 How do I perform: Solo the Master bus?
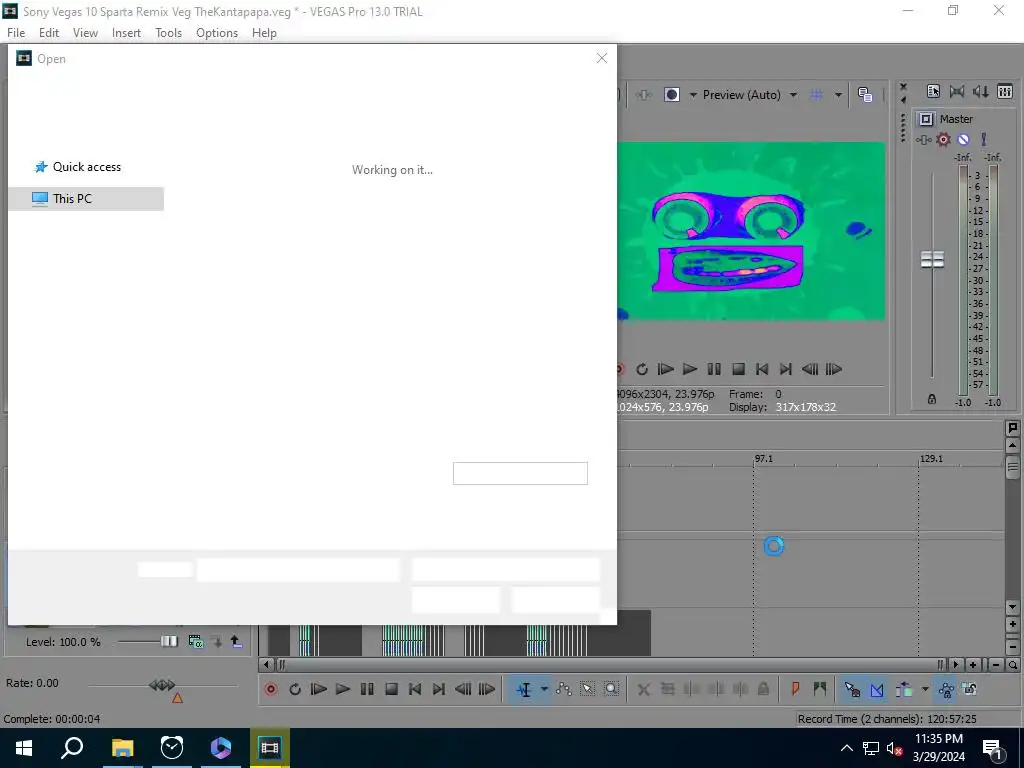click(984, 139)
